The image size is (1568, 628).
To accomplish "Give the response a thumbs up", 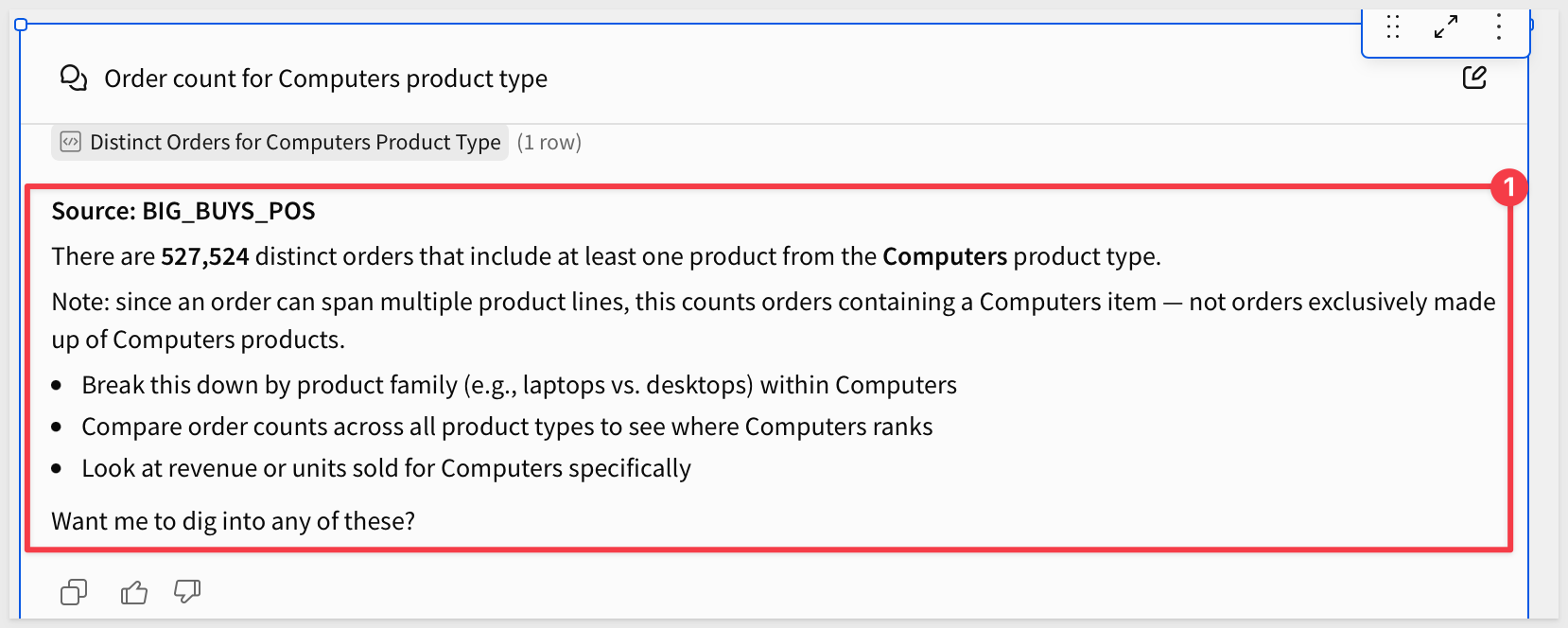I will click(134, 592).
